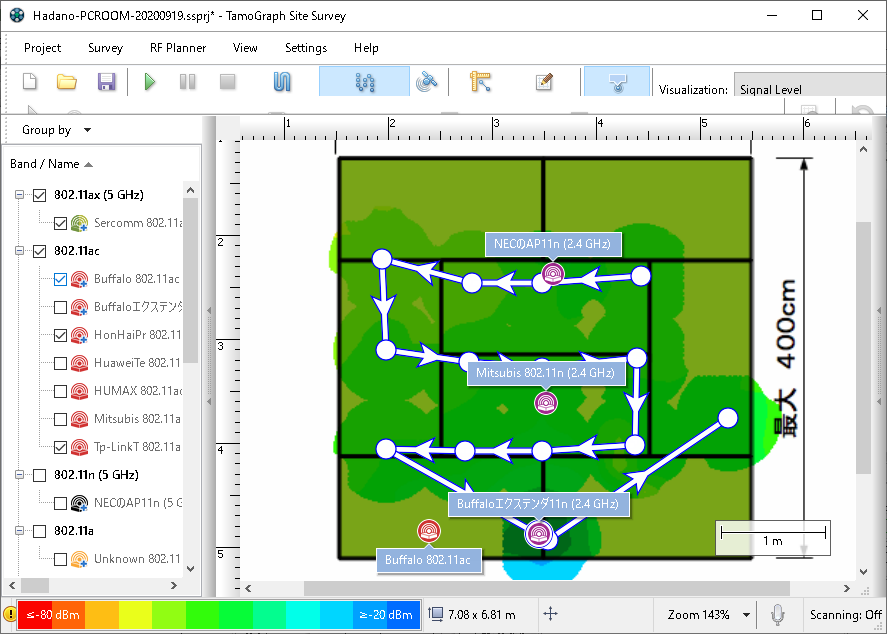
Task: Collapse the 802.11ac group
Action: pyautogui.click(x=19, y=251)
